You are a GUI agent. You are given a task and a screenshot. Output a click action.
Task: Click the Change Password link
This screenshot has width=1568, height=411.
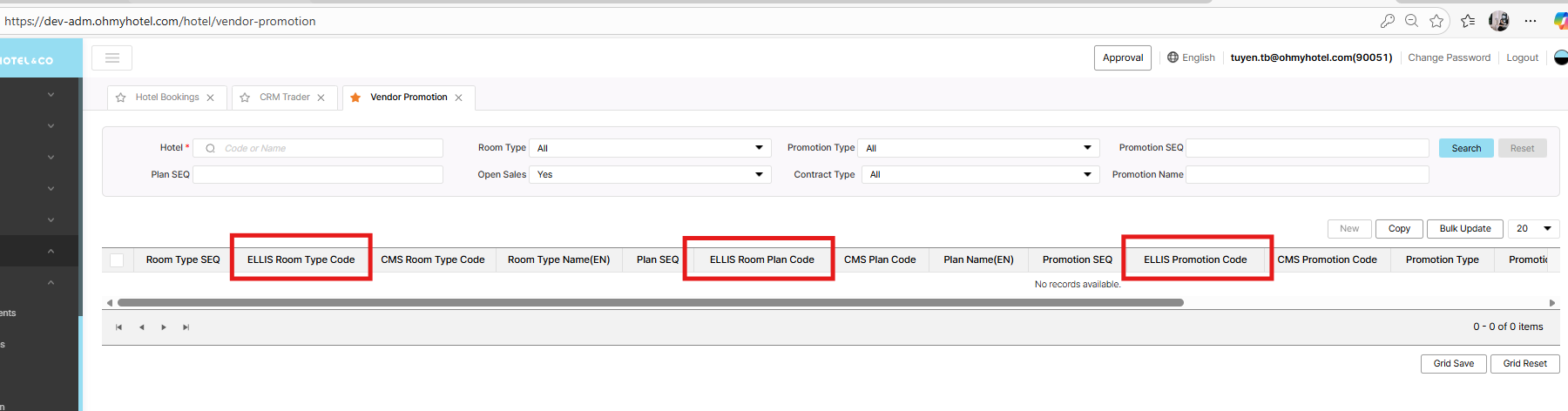(x=1450, y=57)
